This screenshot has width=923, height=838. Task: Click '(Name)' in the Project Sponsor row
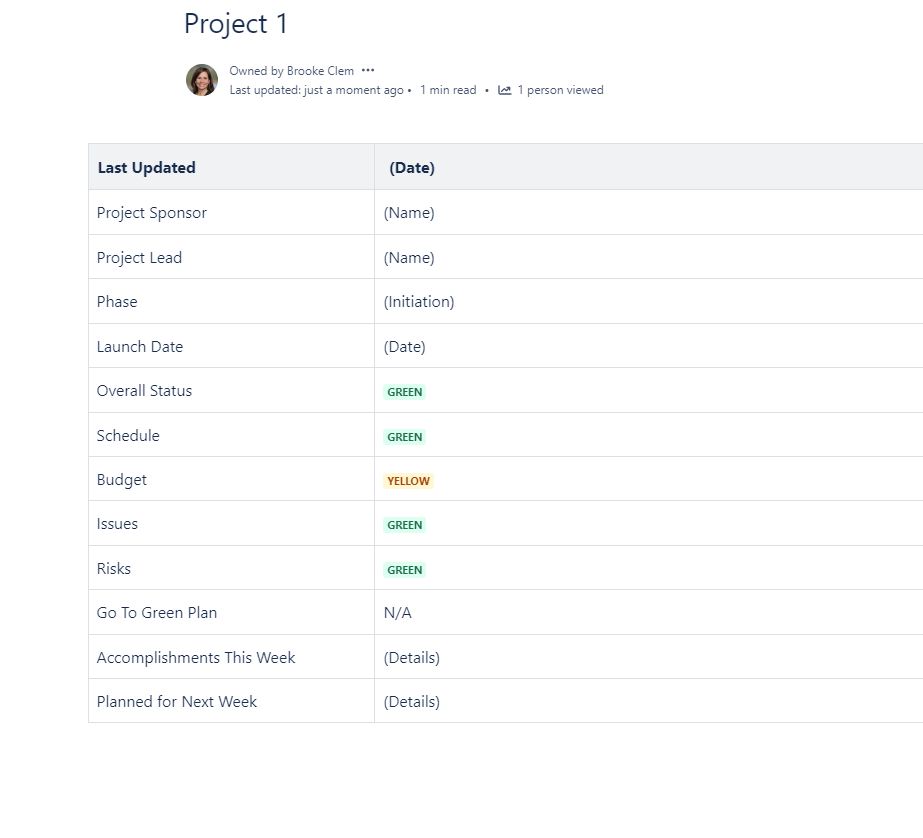click(x=409, y=213)
